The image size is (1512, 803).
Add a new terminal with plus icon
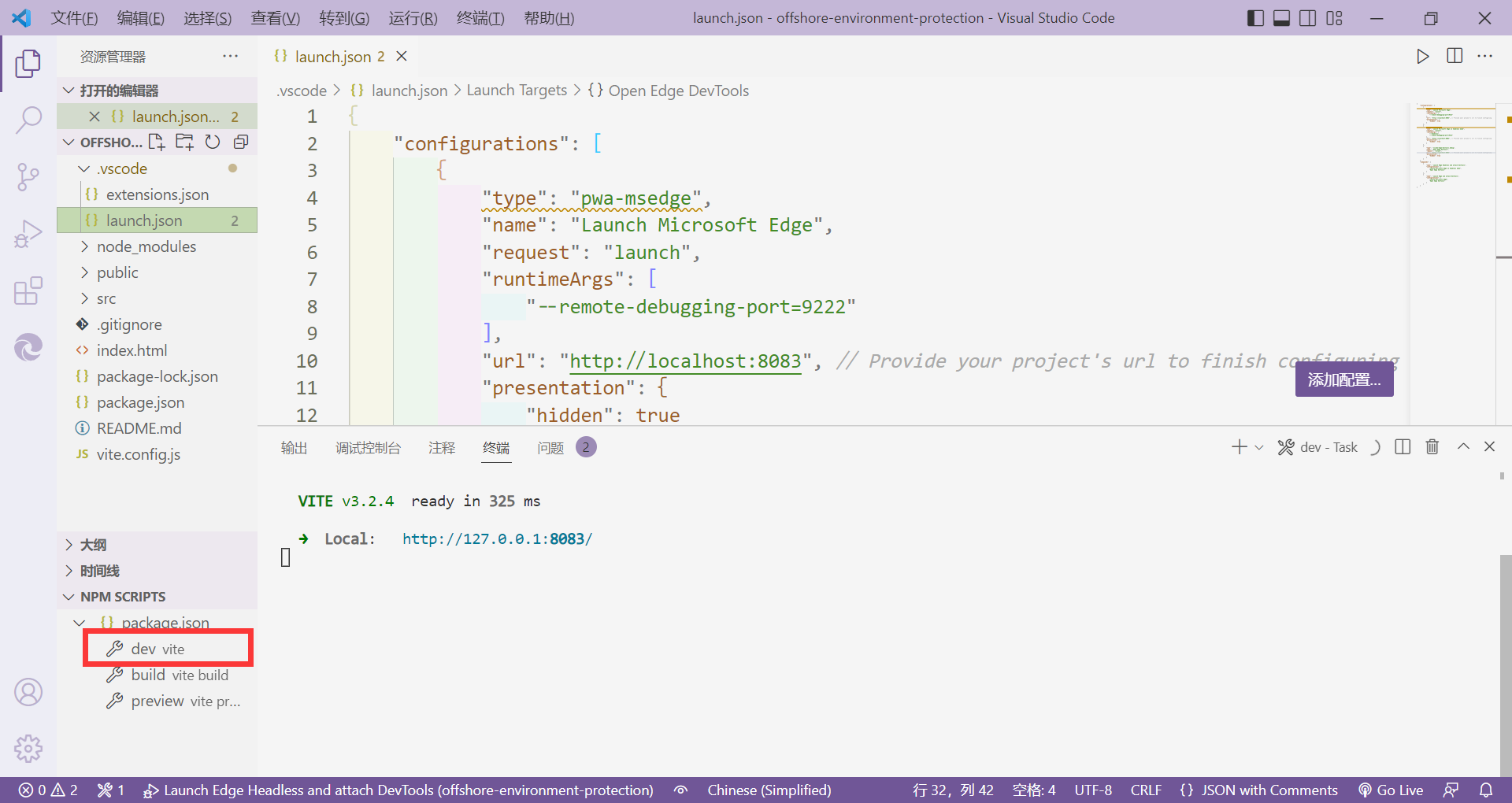(x=1239, y=447)
